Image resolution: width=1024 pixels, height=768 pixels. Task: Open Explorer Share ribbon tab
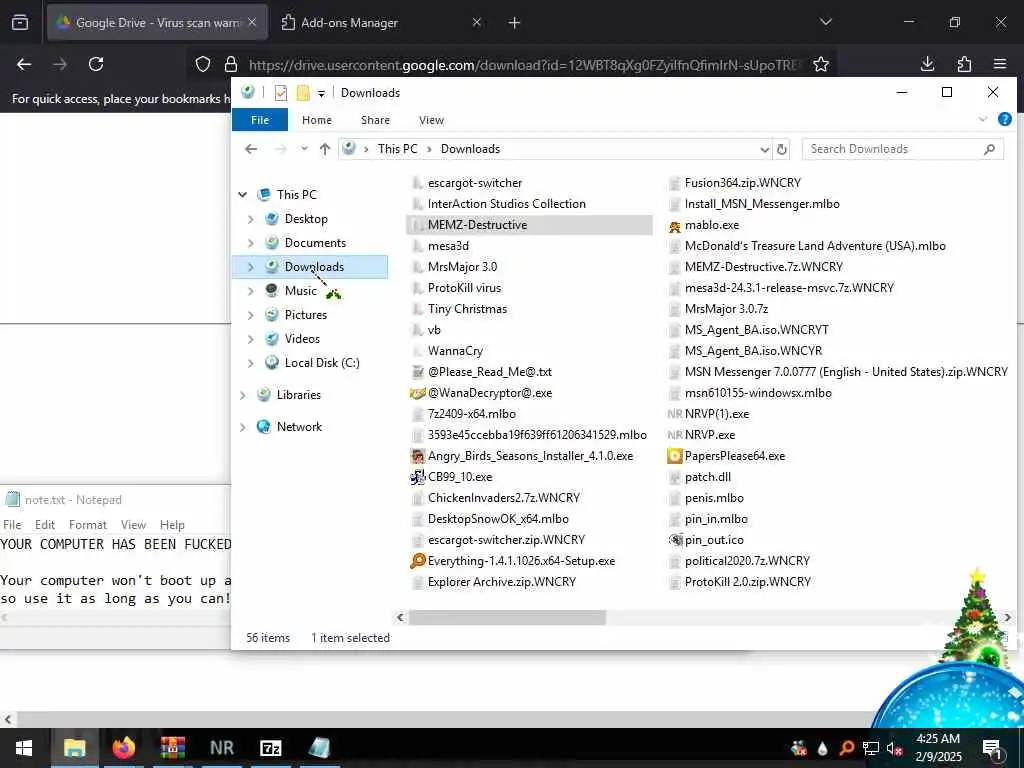click(376, 120)
